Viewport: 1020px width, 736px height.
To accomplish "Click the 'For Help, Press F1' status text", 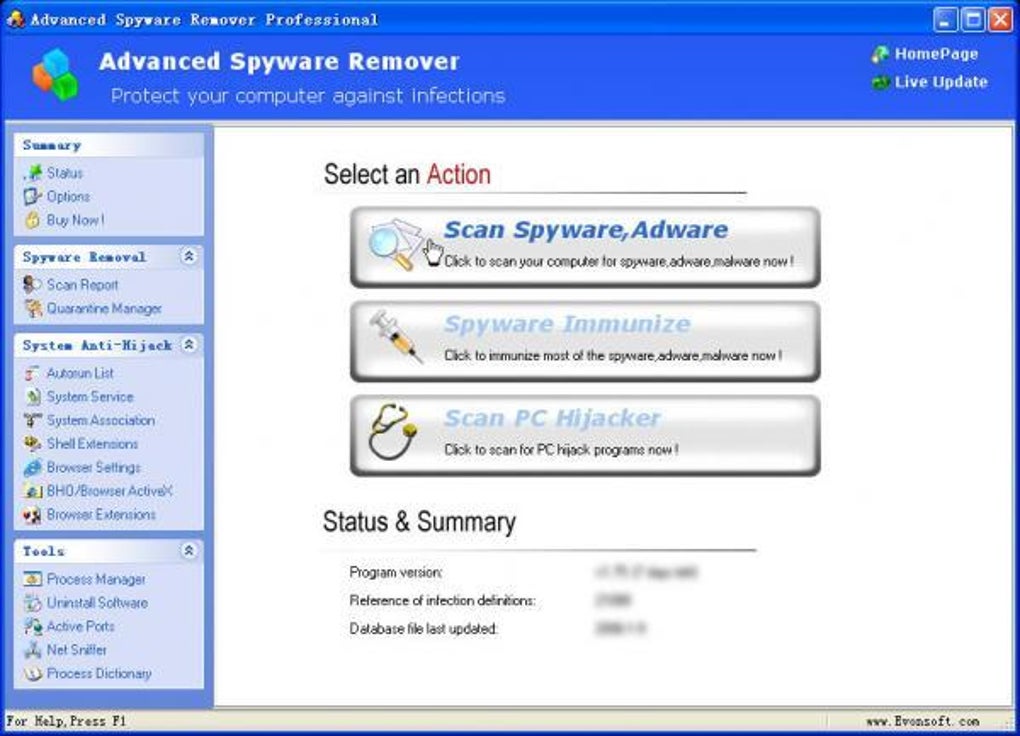I will click(66, 721).
